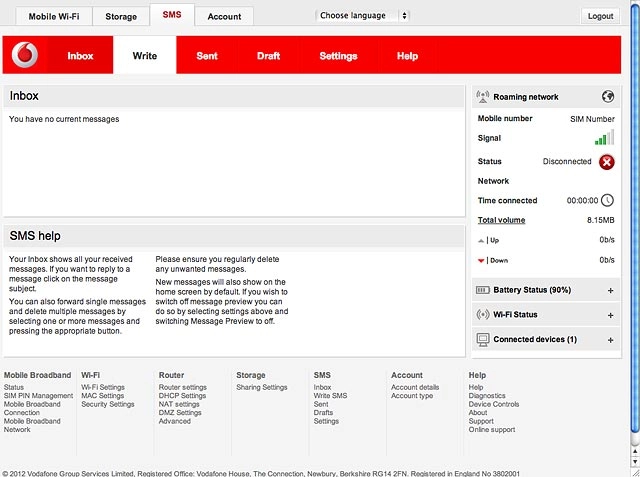Click the scrollbar down arrow
This screenshot has width=640, height=477.
[635, 462]
